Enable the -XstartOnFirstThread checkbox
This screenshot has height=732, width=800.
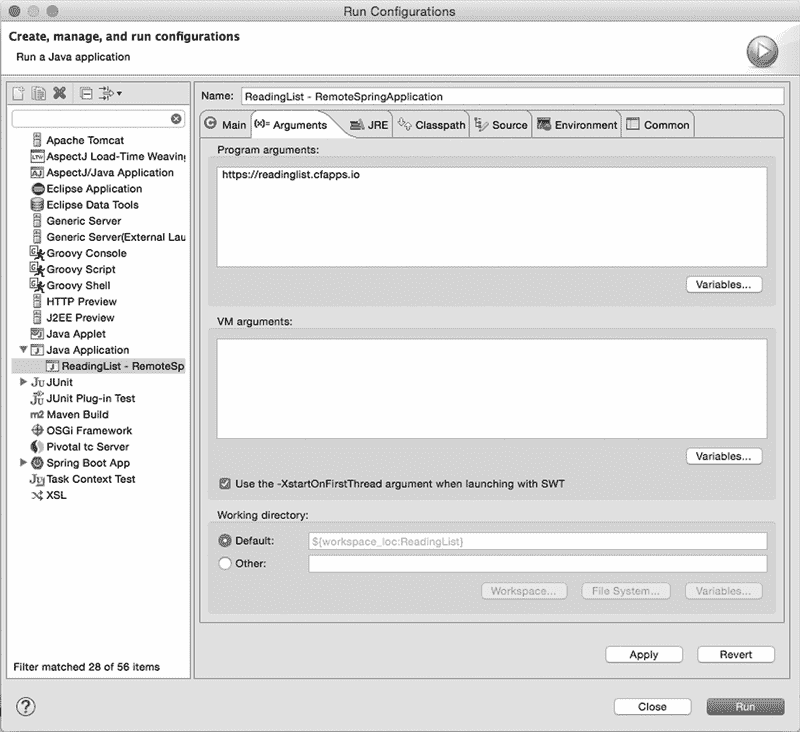(225, 484)
